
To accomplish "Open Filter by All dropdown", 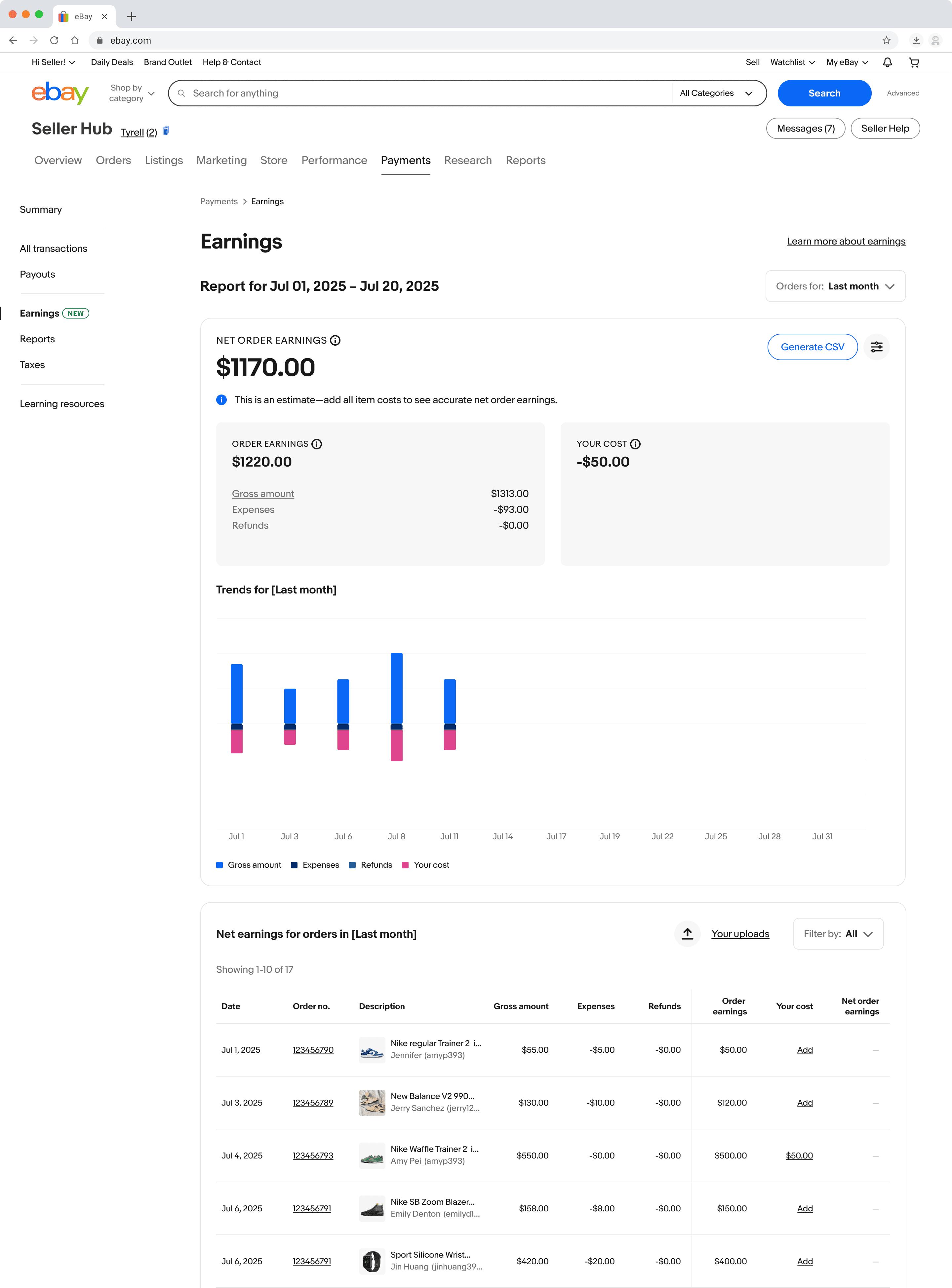I will (838, 933).
